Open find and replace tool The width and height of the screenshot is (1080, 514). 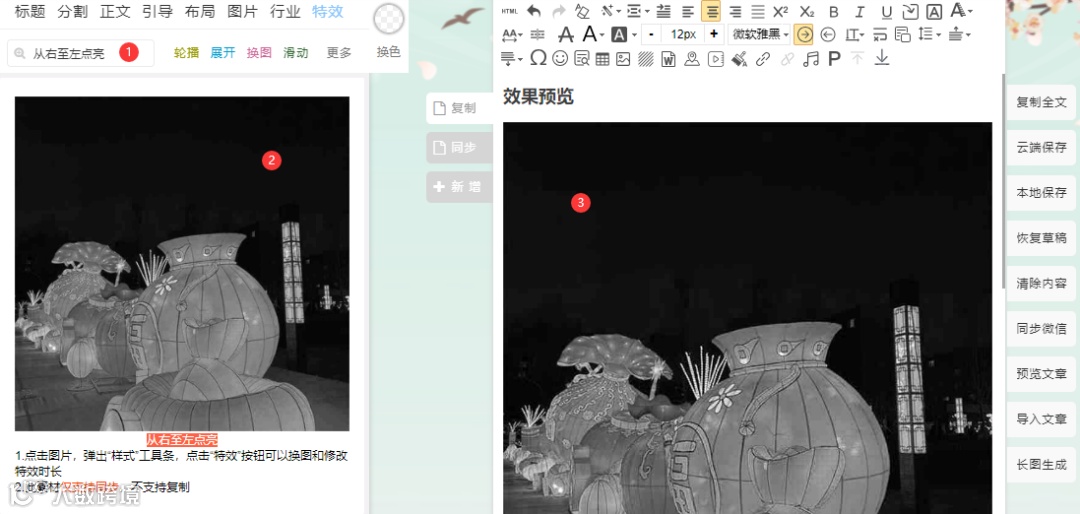(581, 59)
